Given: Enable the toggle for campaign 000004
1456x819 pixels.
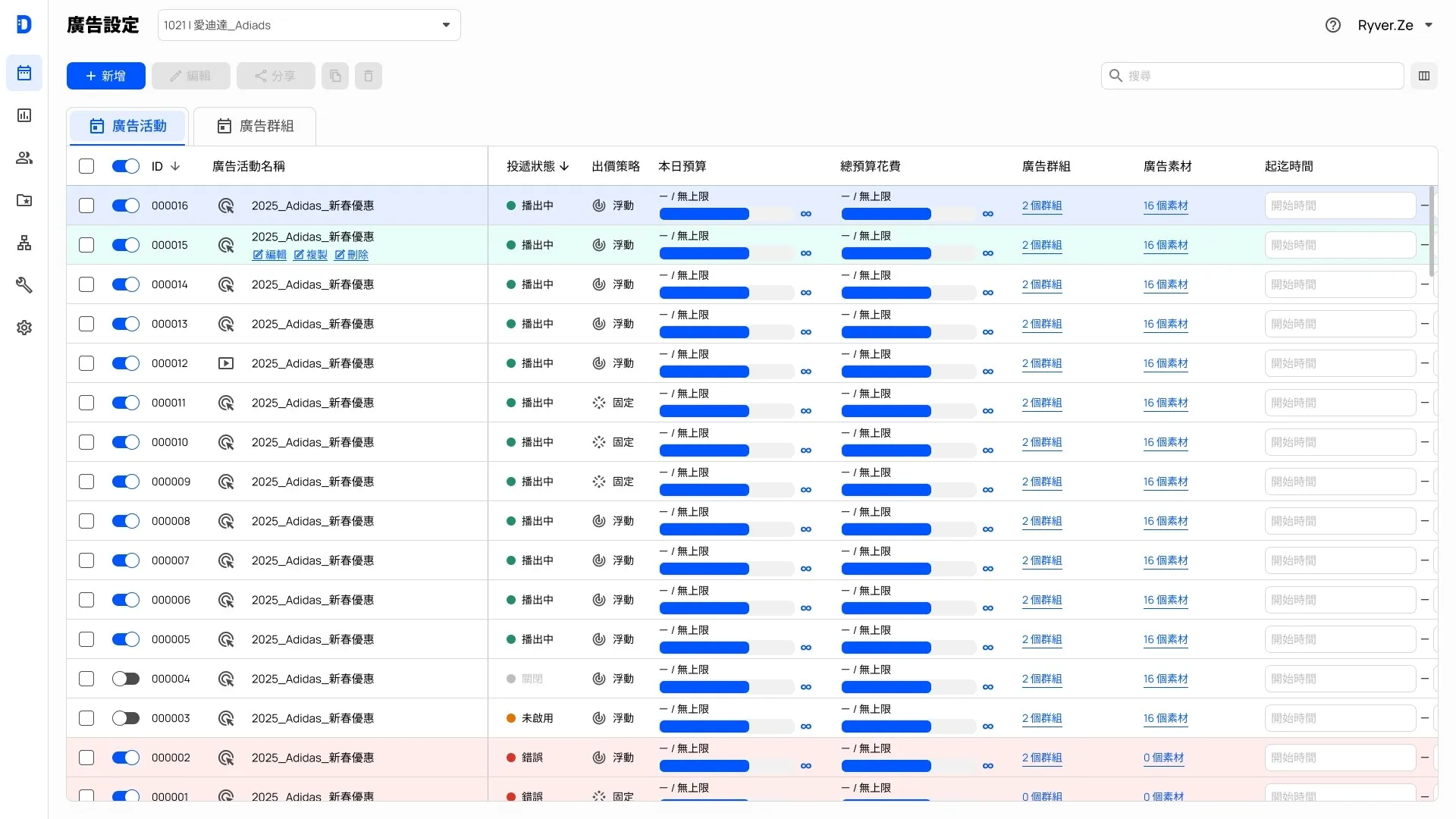Looking at the screenshot, I should click(x=126, y=679).
